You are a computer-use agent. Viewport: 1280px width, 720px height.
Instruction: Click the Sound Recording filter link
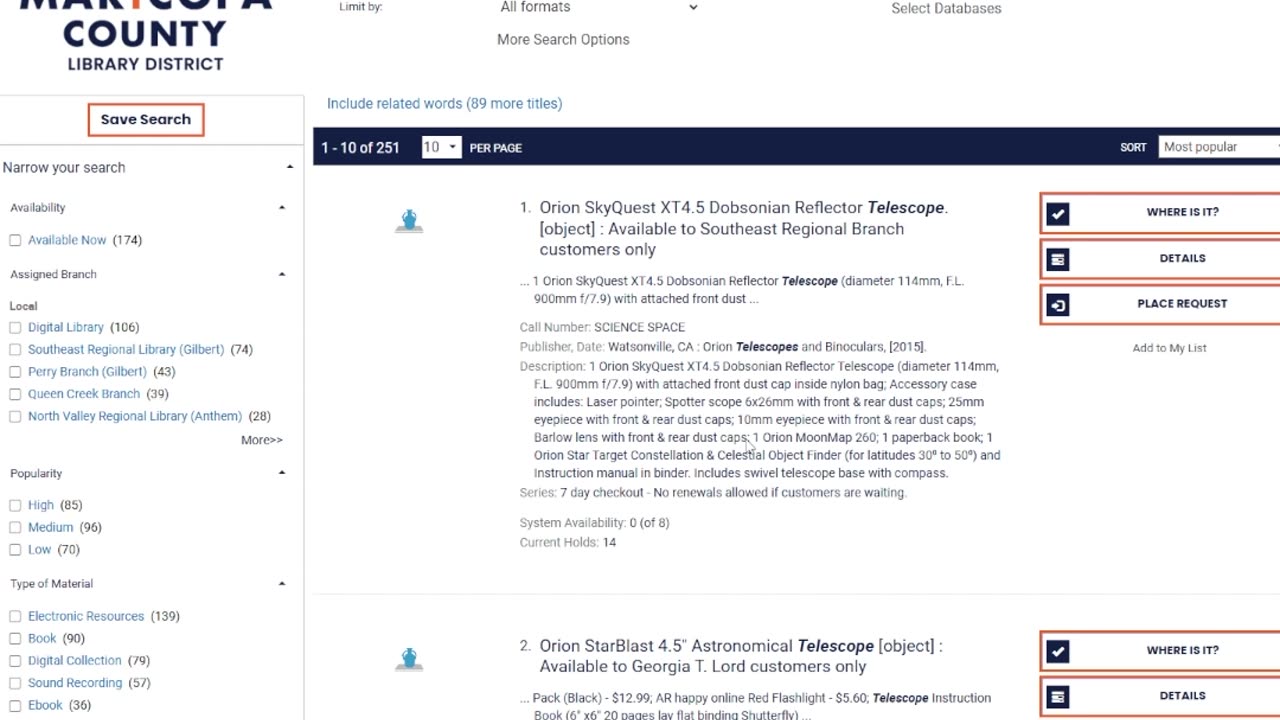[75, 683]
